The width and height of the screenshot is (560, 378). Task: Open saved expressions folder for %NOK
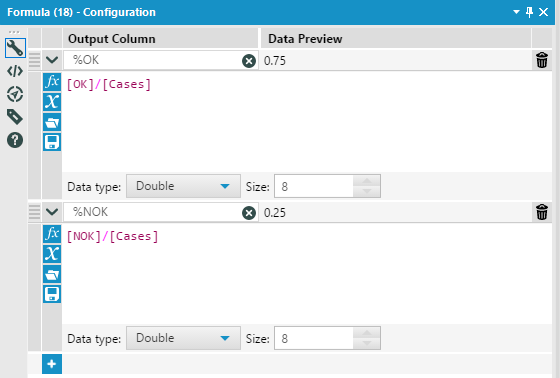(52, 274)
